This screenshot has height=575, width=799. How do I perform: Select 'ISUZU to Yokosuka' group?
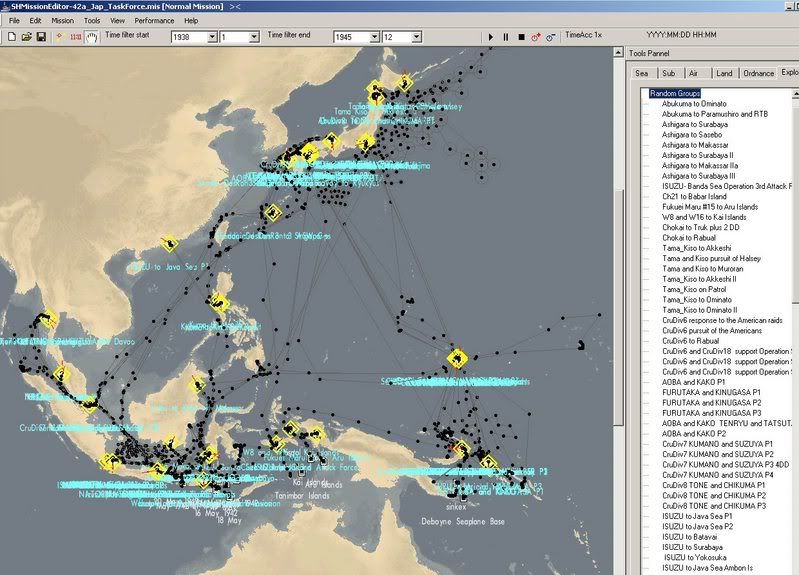pos(695,557)
